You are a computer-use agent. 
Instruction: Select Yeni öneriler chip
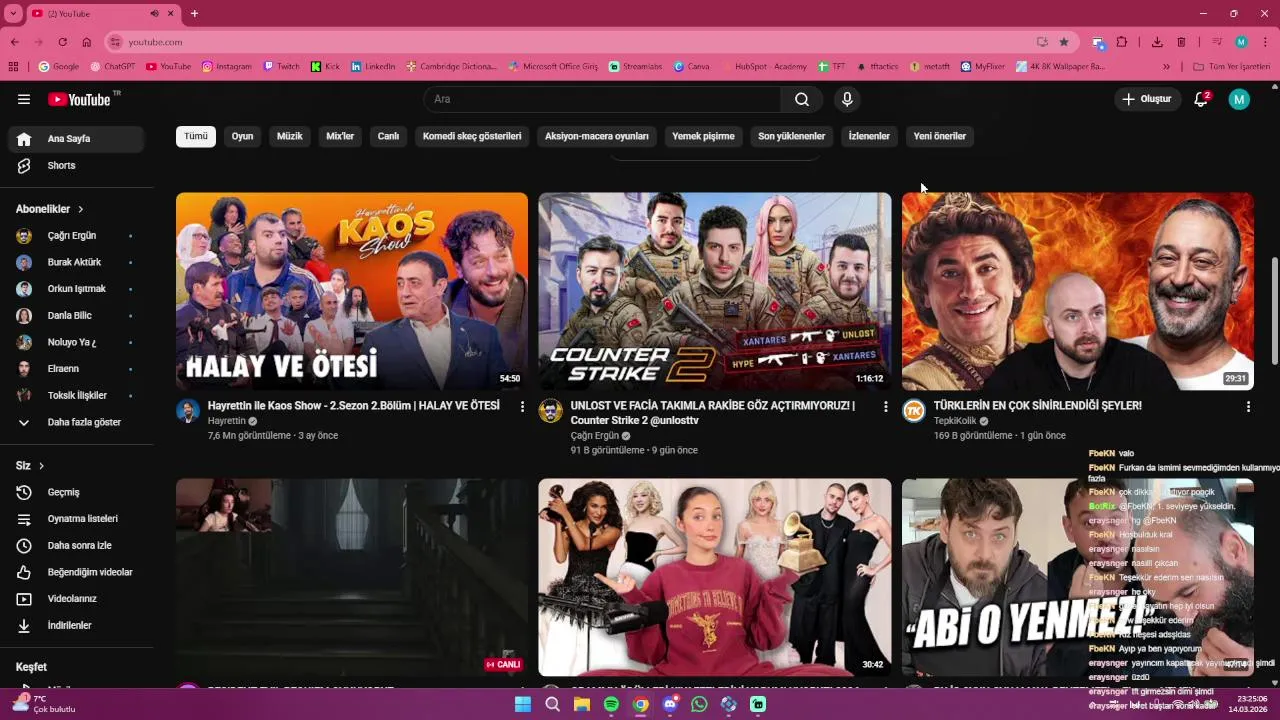click(x=940, y=136)
